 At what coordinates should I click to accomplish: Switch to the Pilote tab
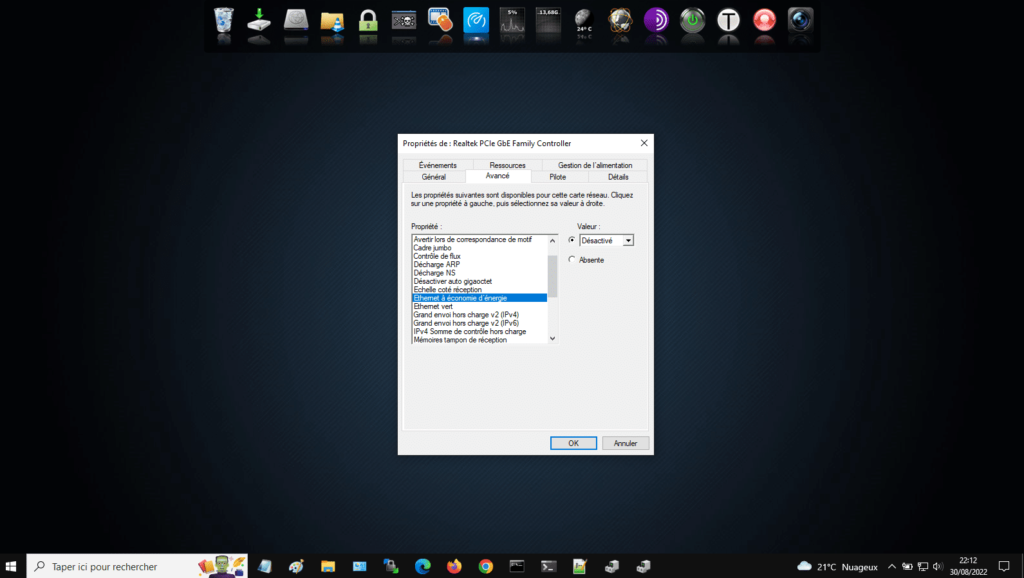click(x=558, y=176)
